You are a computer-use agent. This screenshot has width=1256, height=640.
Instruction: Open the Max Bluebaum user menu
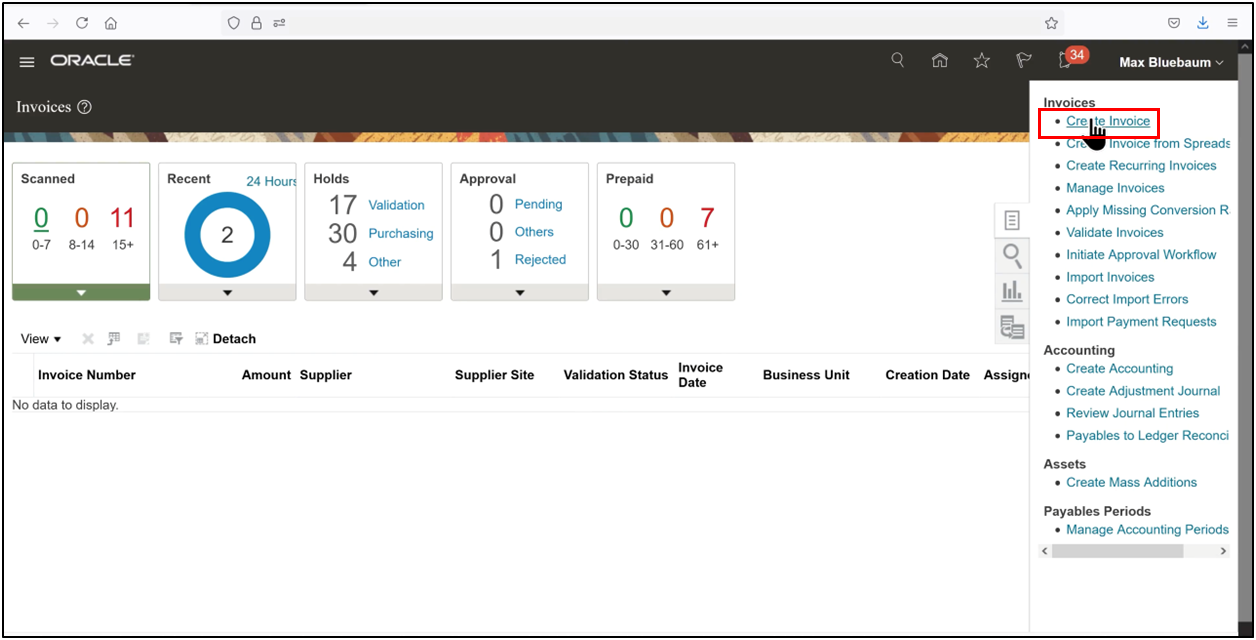(x=1170, y=62)
